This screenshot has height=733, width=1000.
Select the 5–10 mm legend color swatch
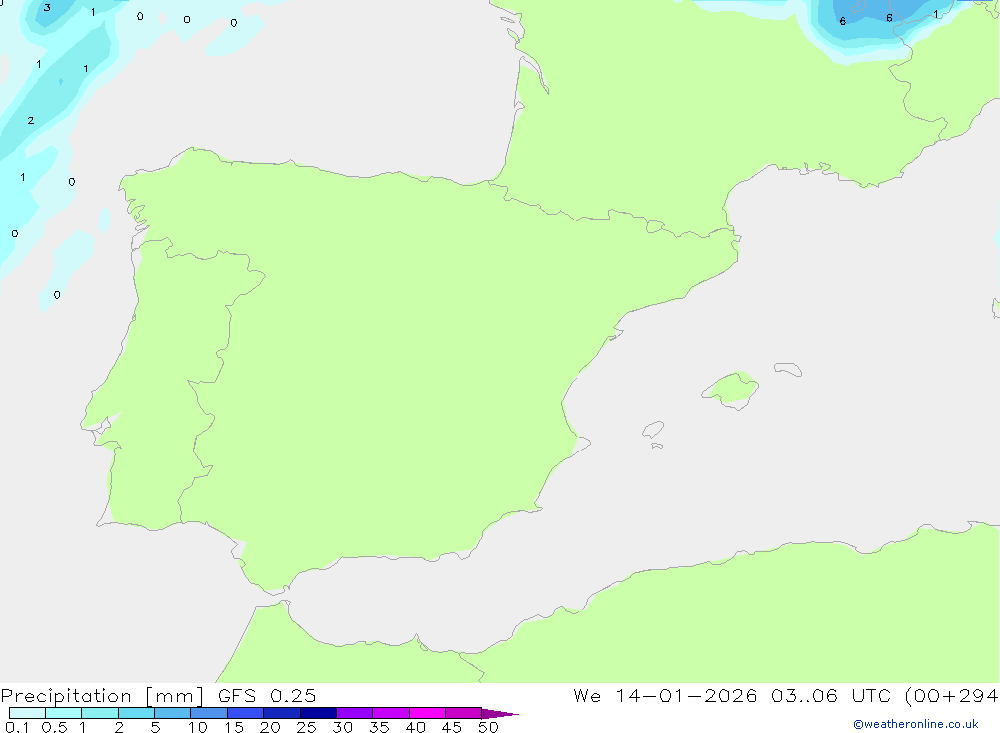pos(172,713)
